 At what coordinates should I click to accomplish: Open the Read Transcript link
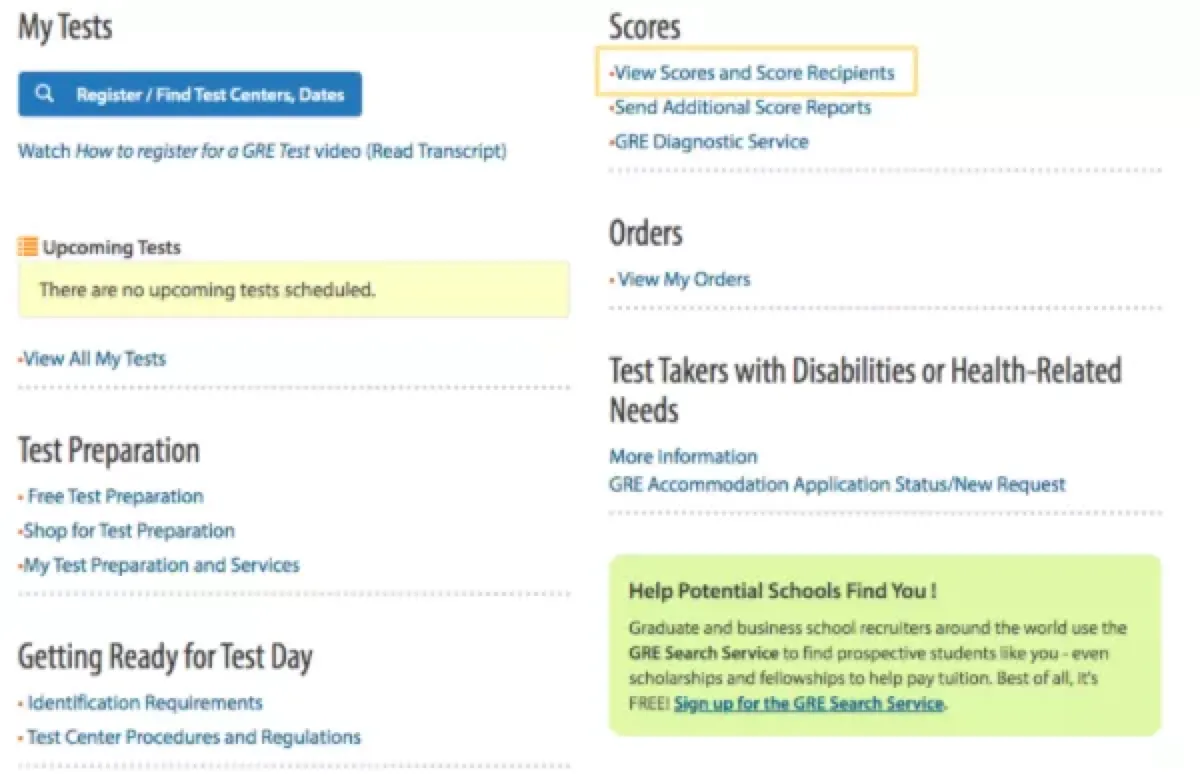click(x=437, y=151)
